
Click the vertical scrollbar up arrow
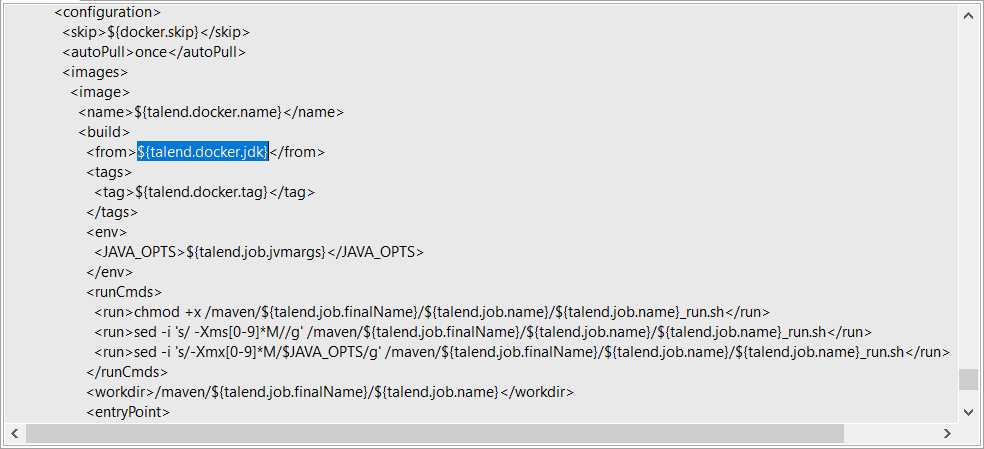pyautogui.click(x=967, y=15)
